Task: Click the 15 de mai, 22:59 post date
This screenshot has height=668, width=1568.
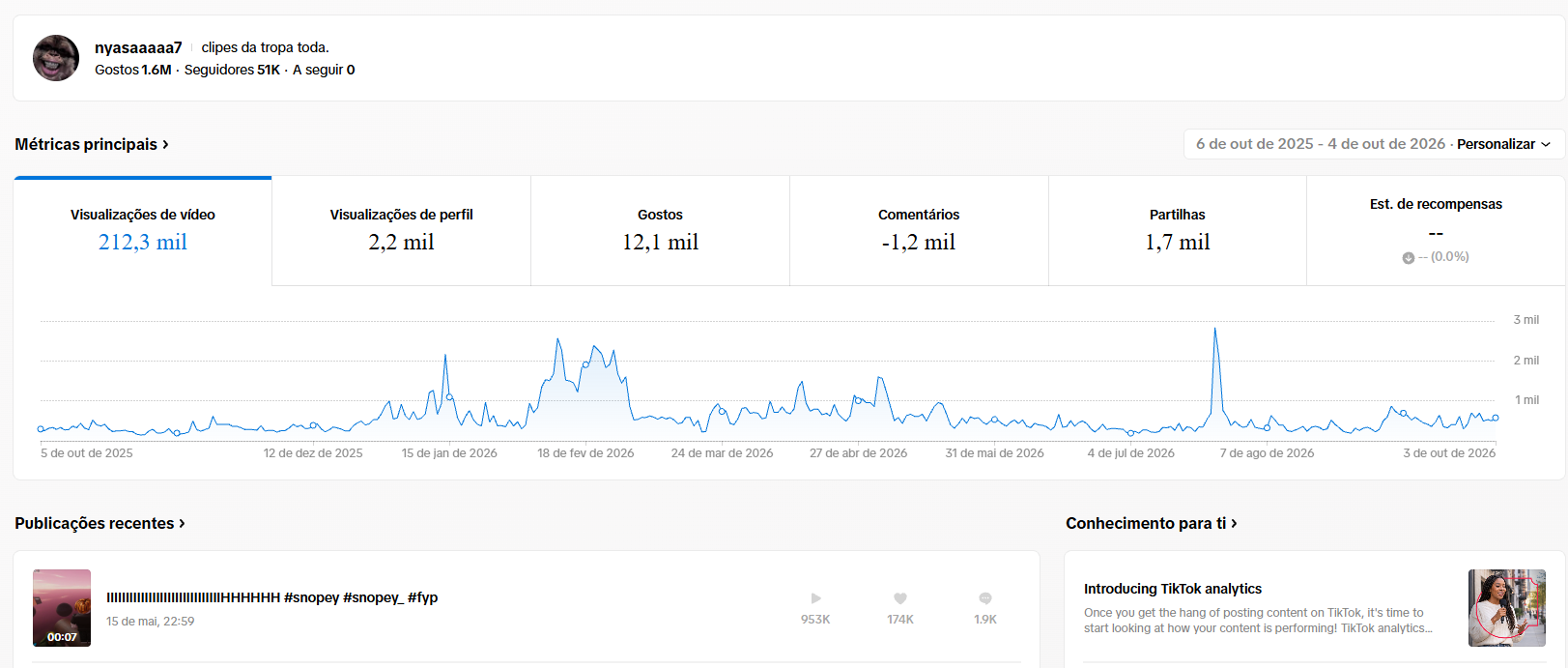Action: tap(151, 622)
